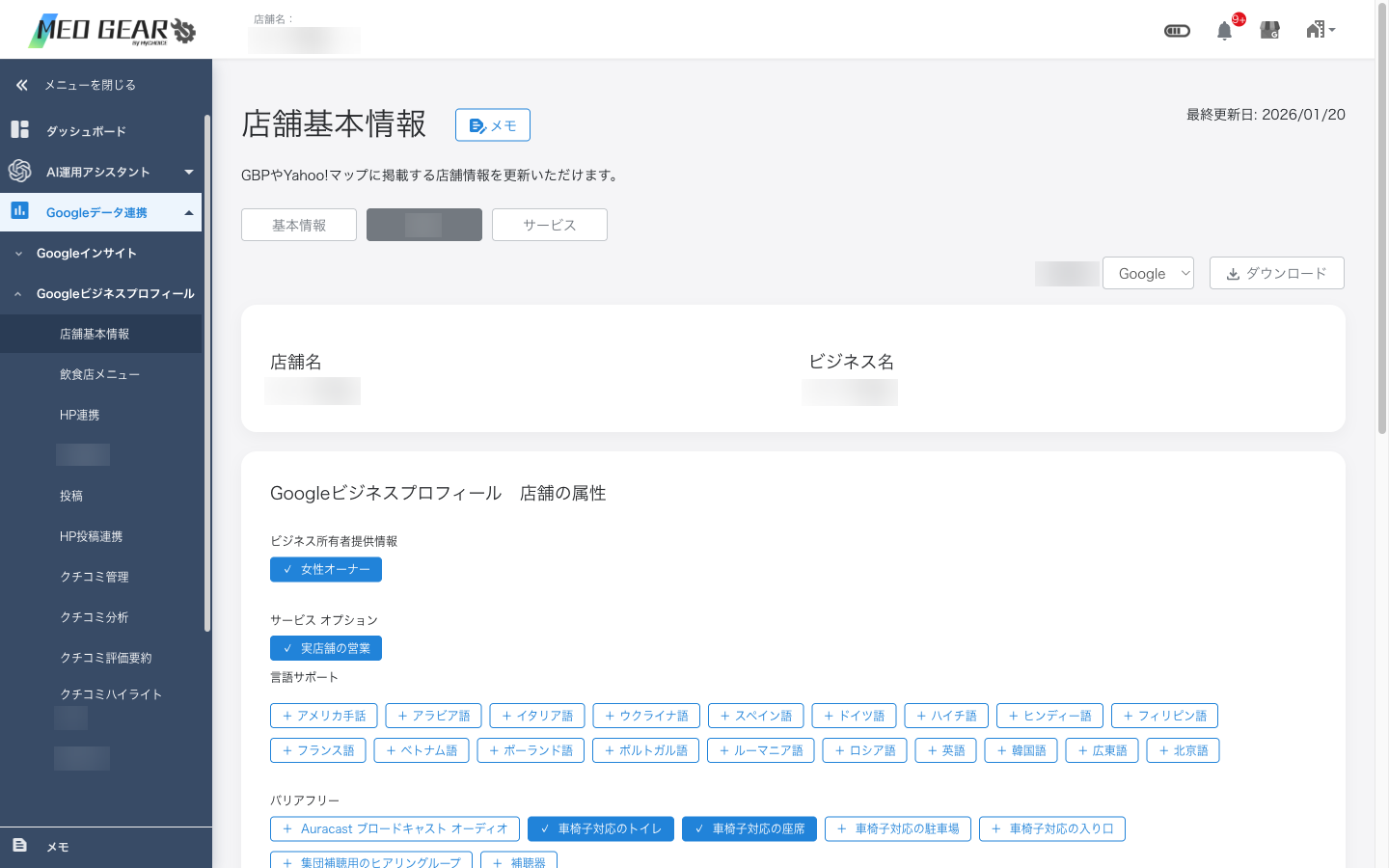This screenshot has width=1389, height=868.
Task: Click the MEO GEAR logo
Action: (112, 30)
